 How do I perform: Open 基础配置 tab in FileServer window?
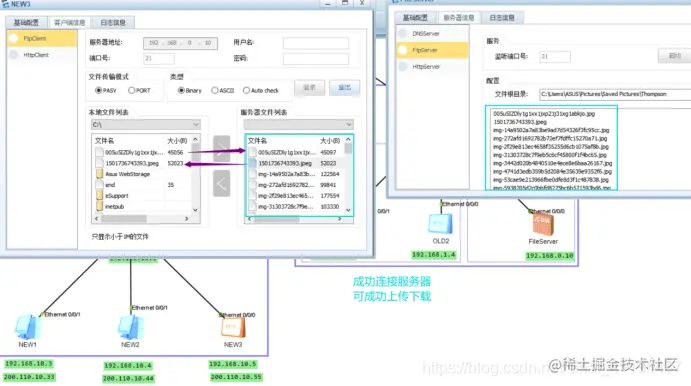pyautogui.click(x=415, y=18)
